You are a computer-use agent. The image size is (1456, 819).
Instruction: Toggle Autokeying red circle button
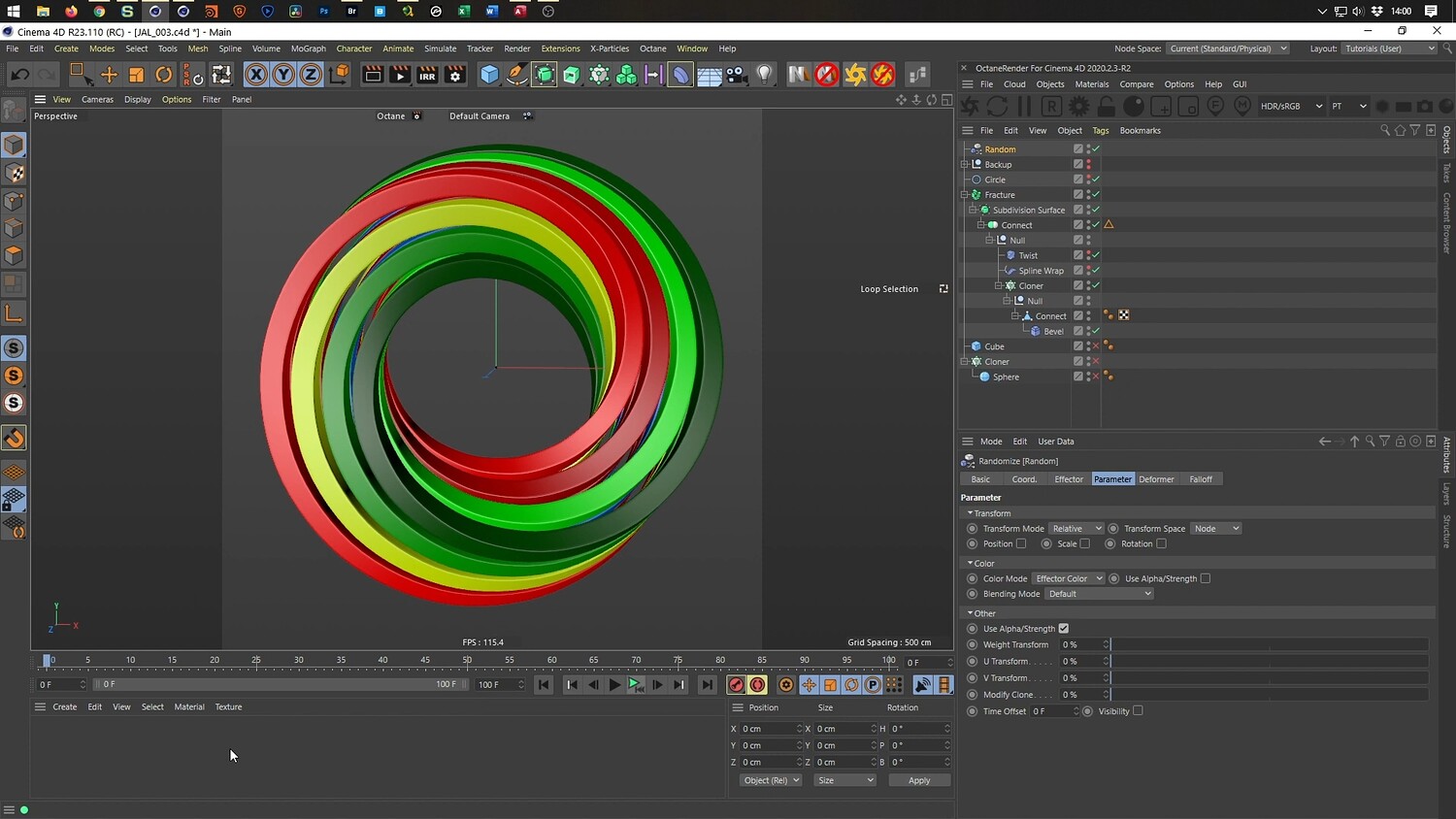(758, 685)
